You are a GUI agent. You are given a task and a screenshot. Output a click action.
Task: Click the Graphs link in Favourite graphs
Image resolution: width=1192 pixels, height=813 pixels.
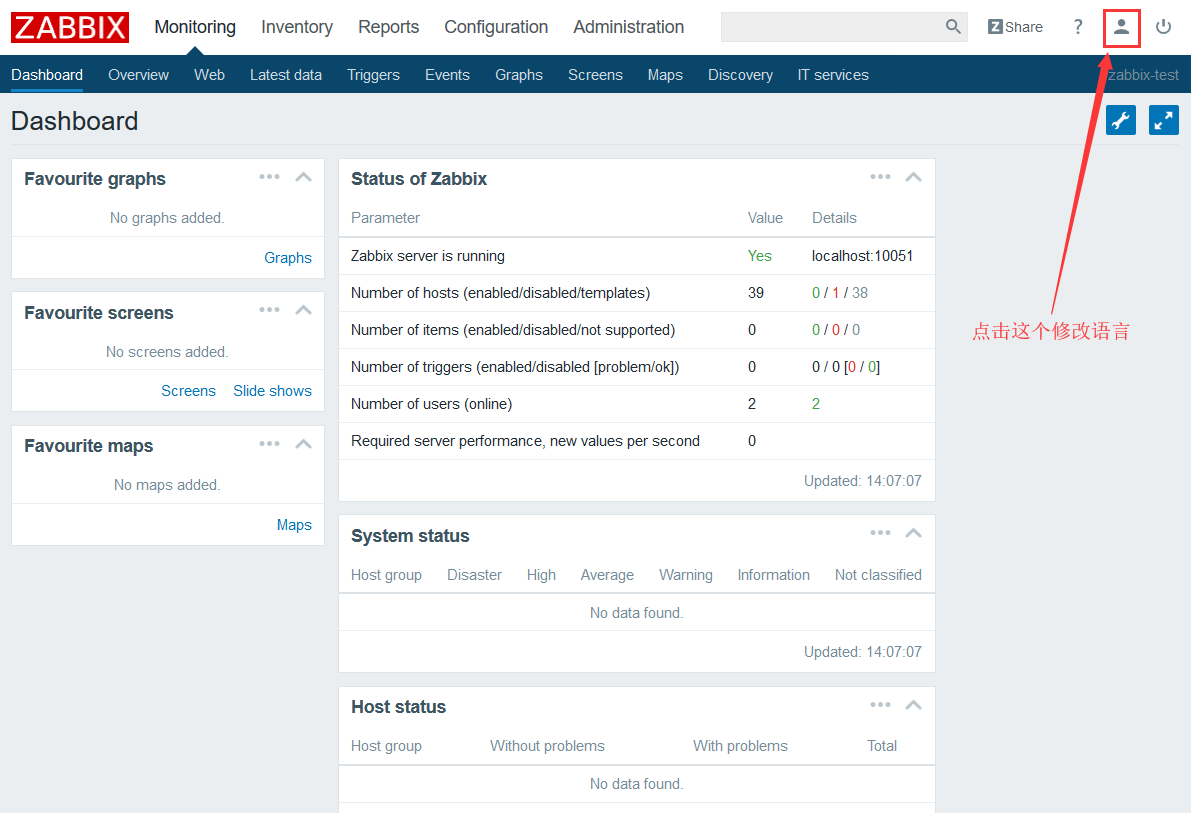tap(287, 258)
